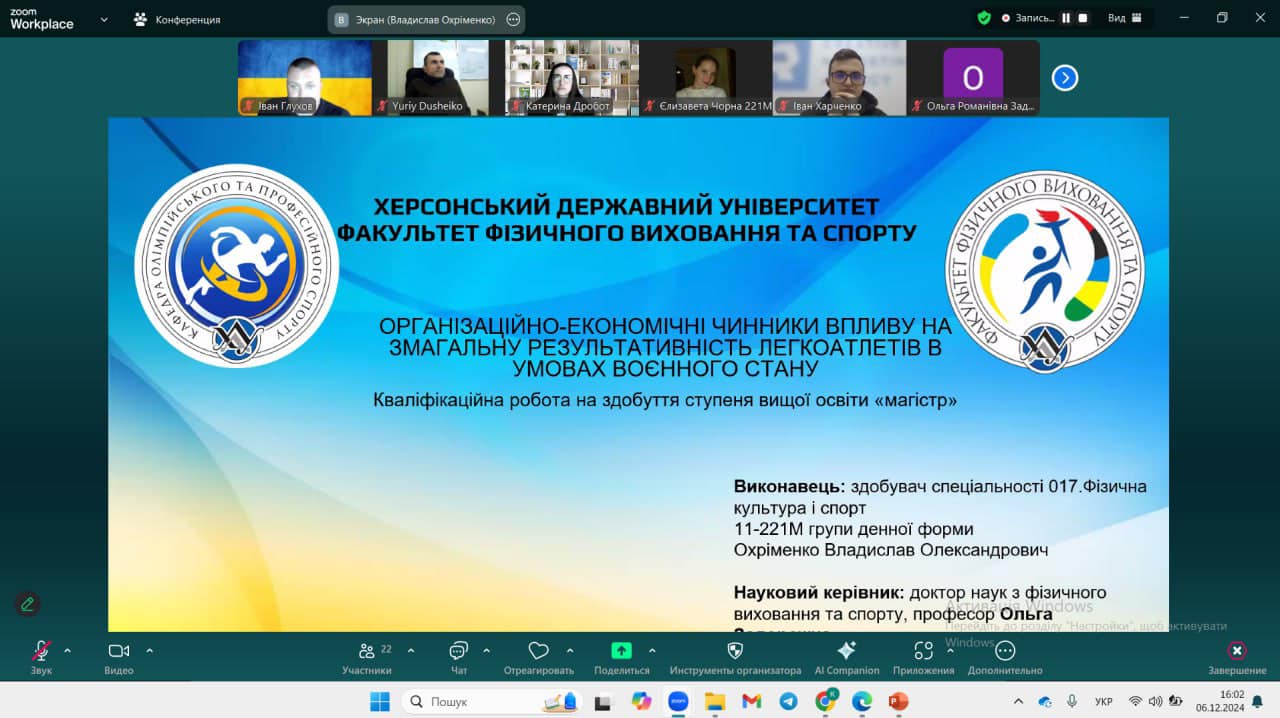This screenshot has height=718, width=1280.
Task: Switch to Zoom app on the taskbar
Action: coord(678,702)
